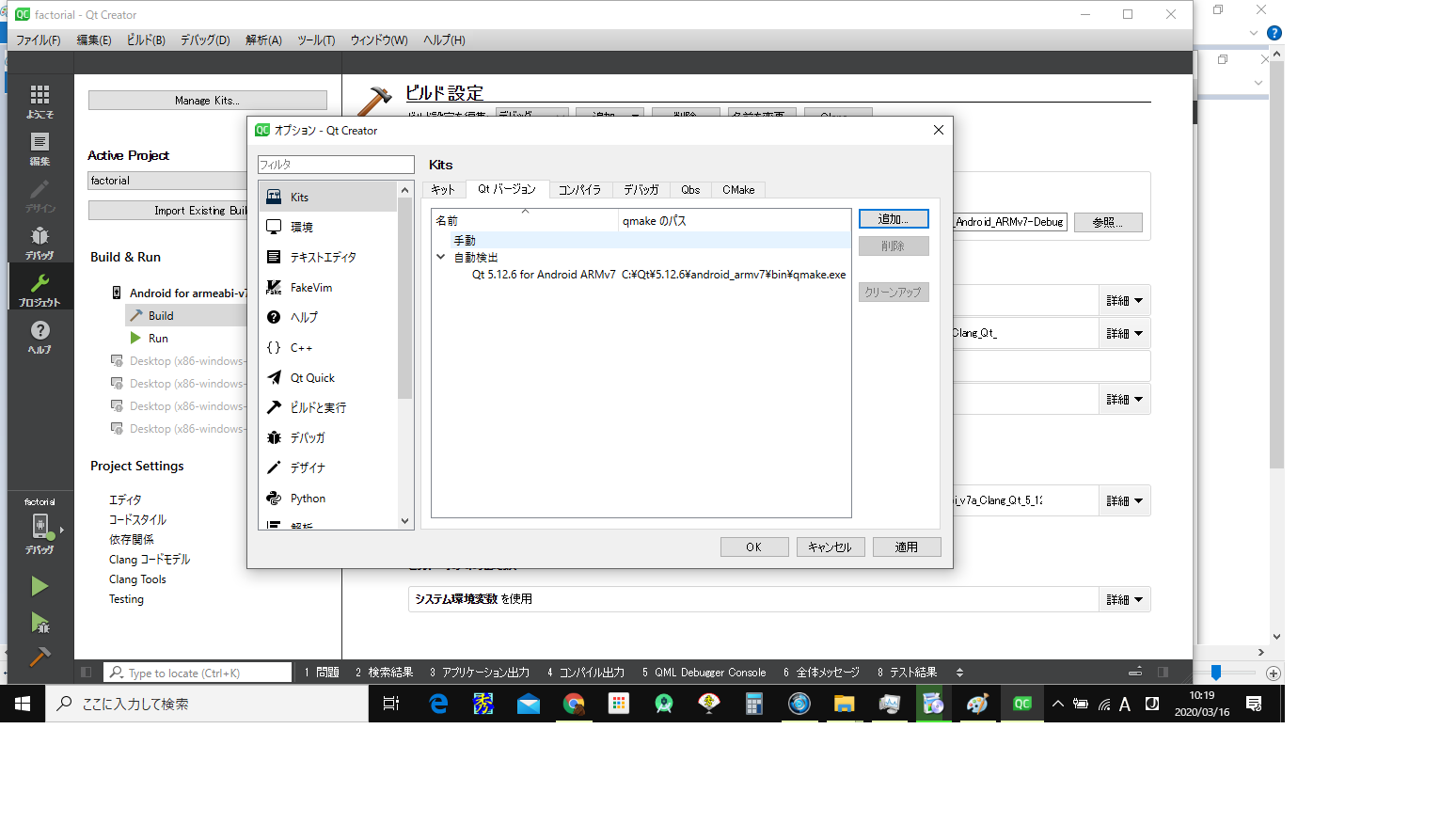
Task: Open Calculator from taskbar
Action: [x=753, y=704]
